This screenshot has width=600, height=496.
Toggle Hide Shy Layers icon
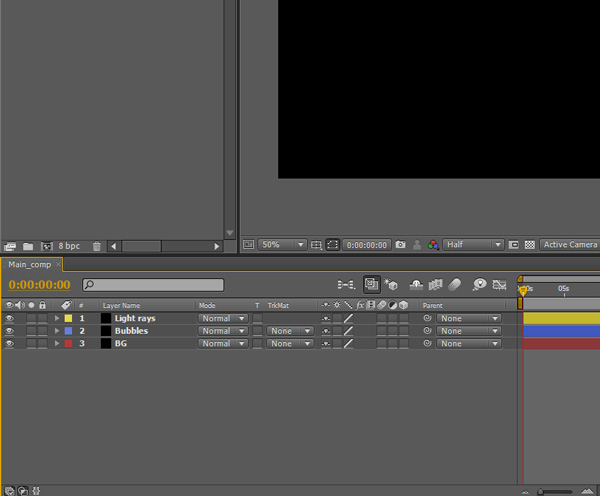416,284
